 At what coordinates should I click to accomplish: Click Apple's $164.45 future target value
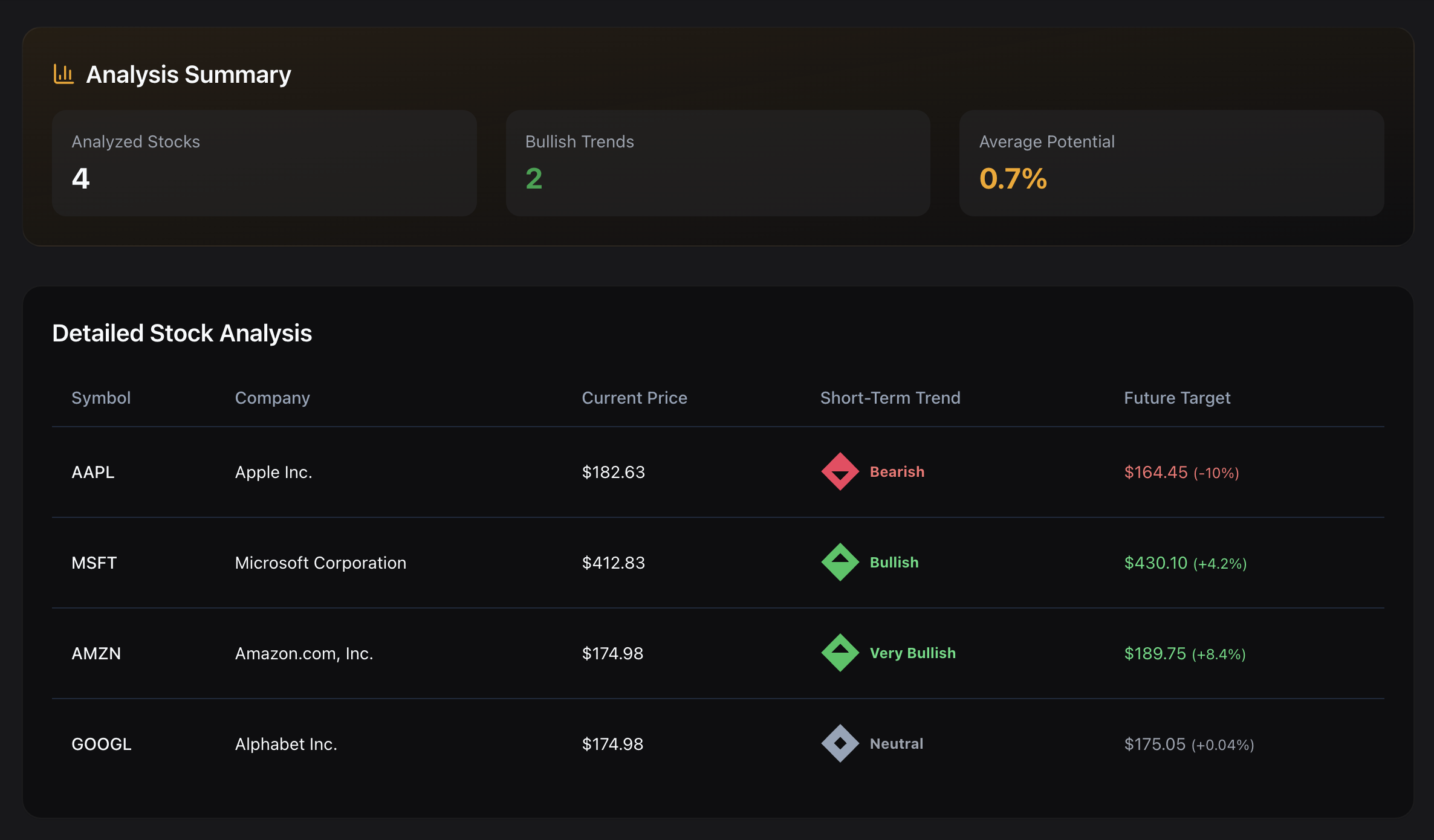pyautogui.click(x=1155, y=472)
